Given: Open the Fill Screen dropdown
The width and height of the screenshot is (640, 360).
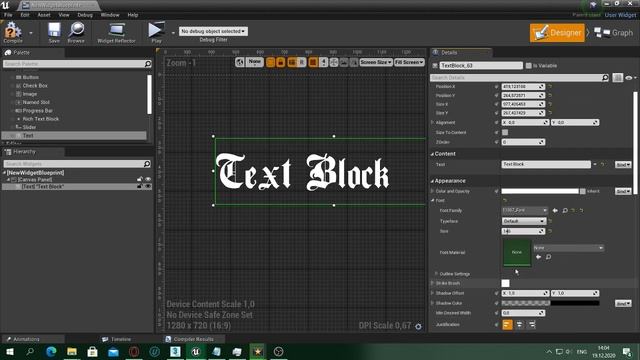Looking at the screenshot, I should pos(409,62).
